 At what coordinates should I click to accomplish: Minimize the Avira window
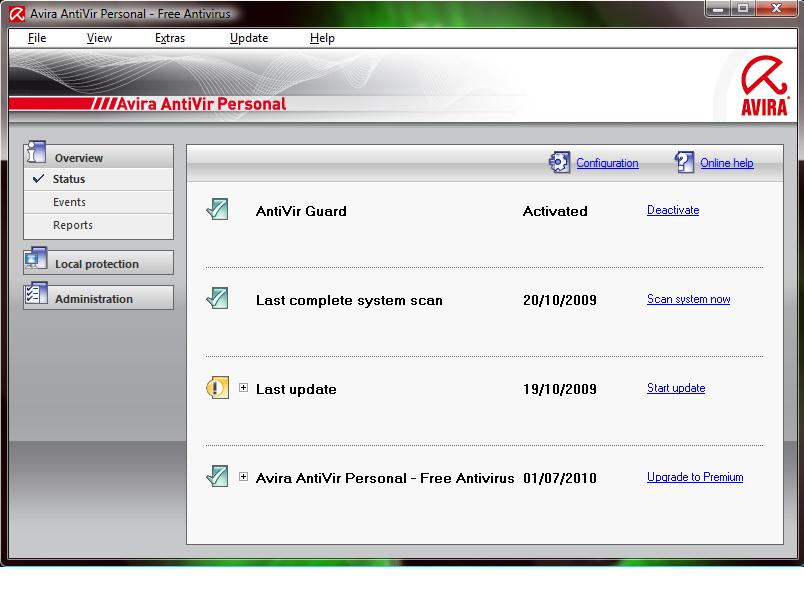(x=718, y=8)
